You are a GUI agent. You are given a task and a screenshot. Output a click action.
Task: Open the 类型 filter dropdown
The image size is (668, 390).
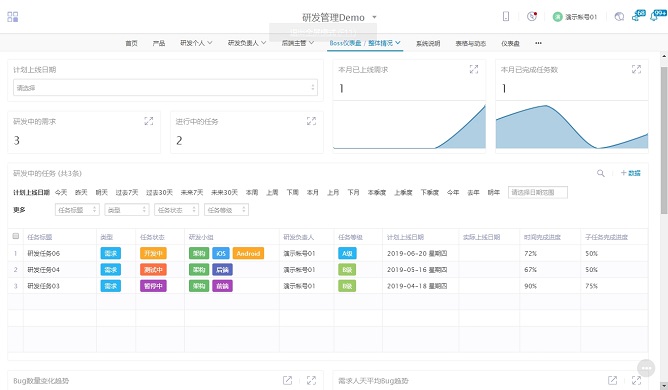(127, 210)
